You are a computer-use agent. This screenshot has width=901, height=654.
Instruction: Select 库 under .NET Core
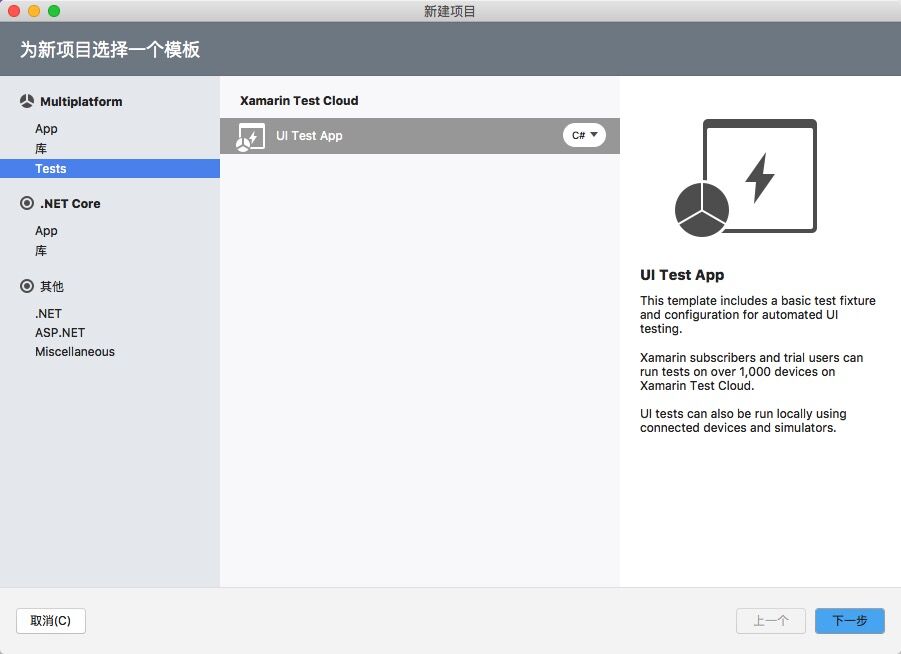pyautogui.click(x=41, y=251)
